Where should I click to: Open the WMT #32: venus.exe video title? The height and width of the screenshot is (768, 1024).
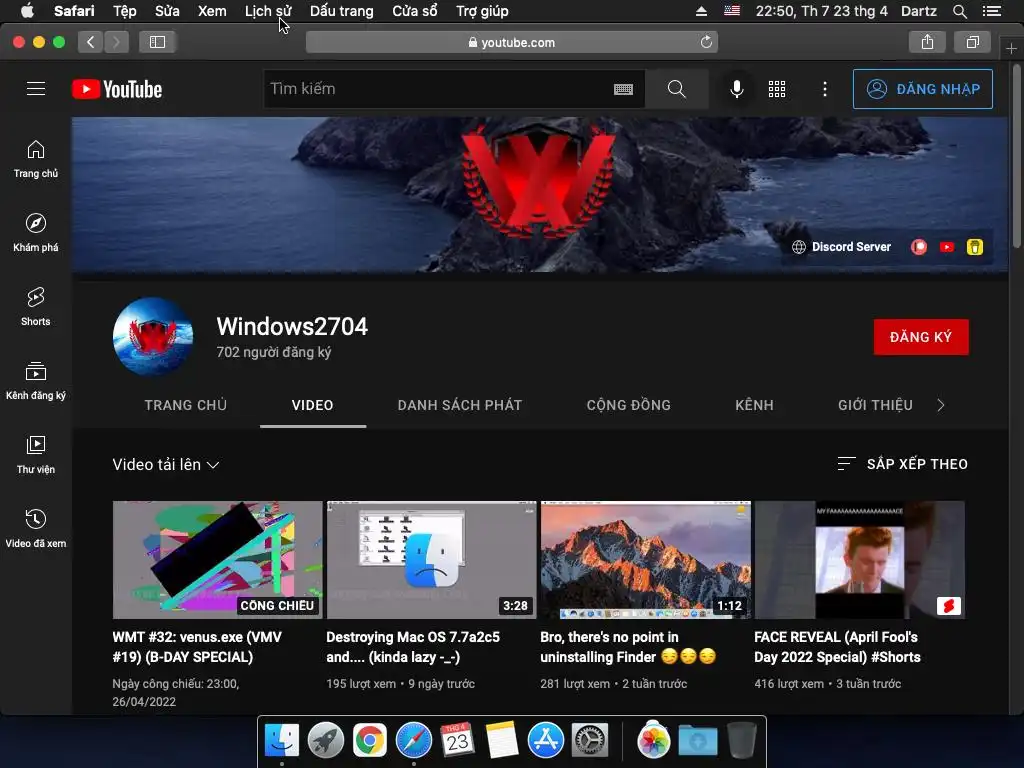(x=197, y=647)
